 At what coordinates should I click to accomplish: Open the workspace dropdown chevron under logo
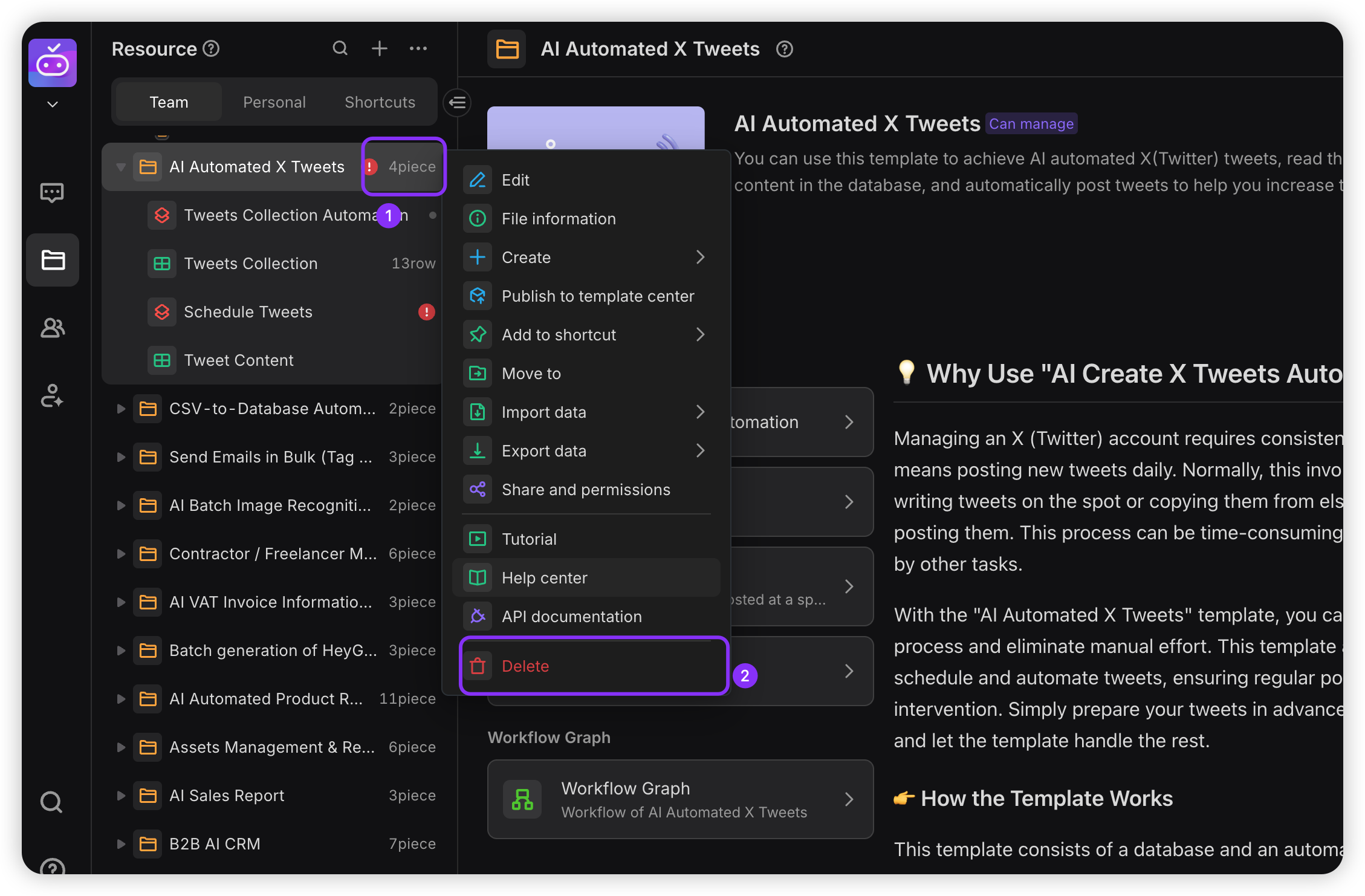point(53,104)
